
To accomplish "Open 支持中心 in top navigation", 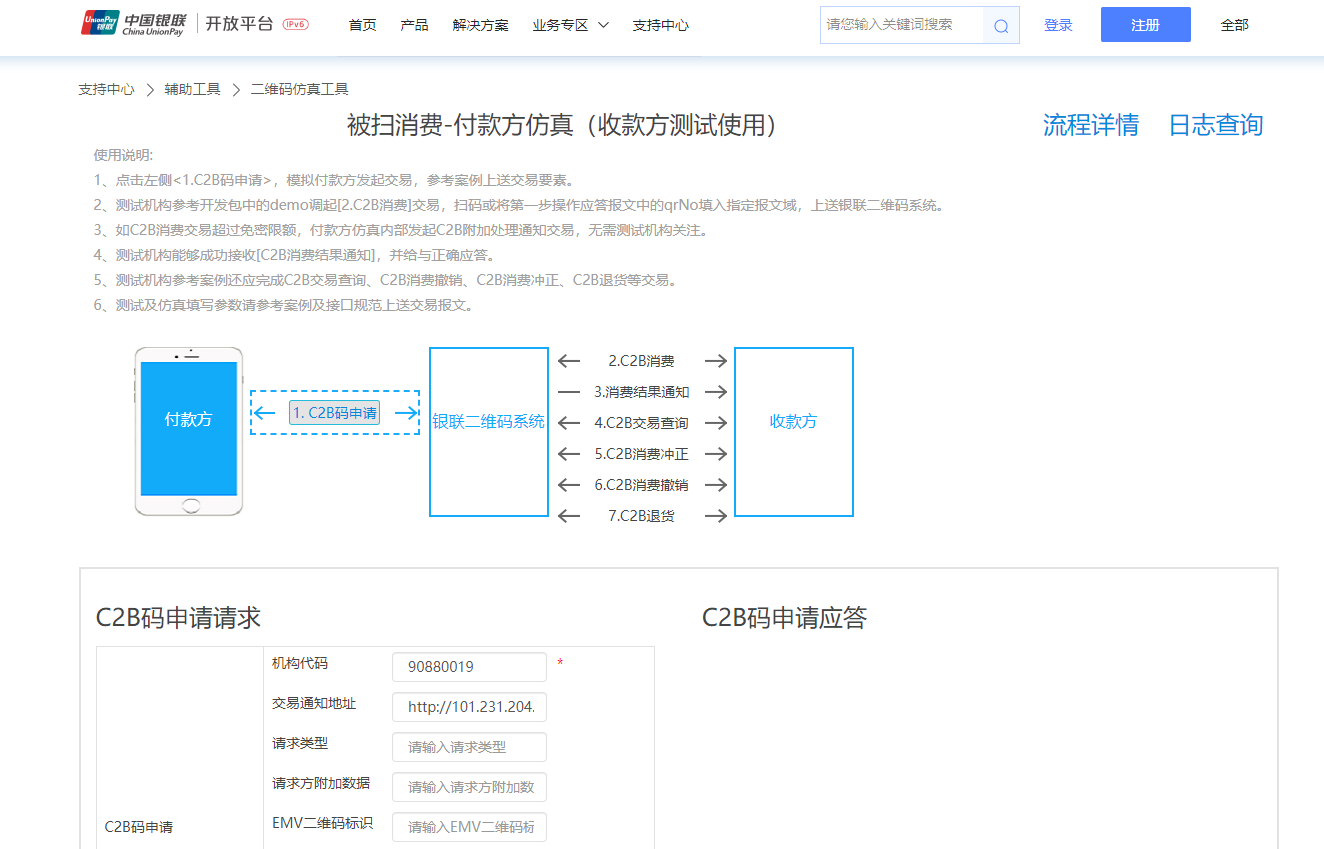I will click(660, 25).
